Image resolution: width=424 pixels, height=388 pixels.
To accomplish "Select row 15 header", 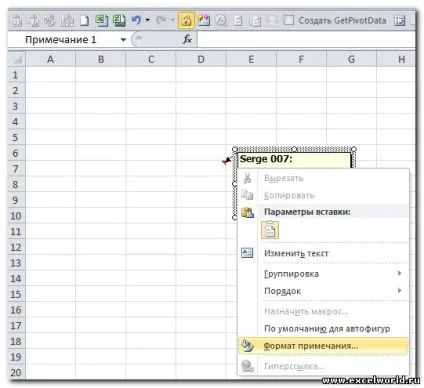I will [x=16, y=294].
